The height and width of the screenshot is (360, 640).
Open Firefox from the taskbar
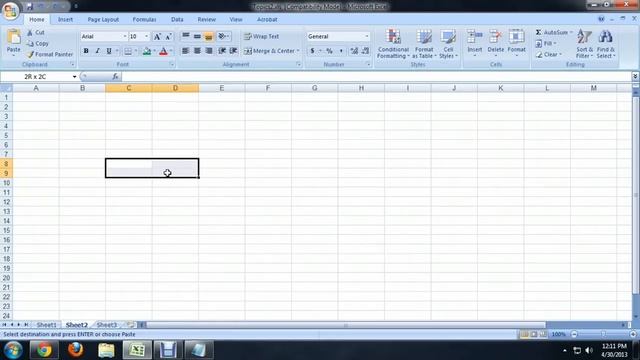pos(76,350)
